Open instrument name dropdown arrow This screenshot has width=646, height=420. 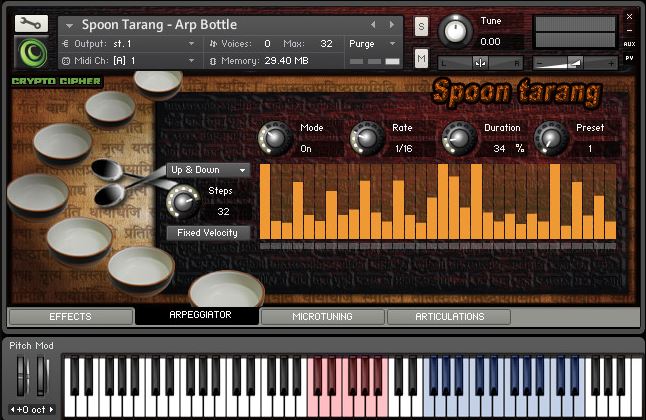(69, 26)
